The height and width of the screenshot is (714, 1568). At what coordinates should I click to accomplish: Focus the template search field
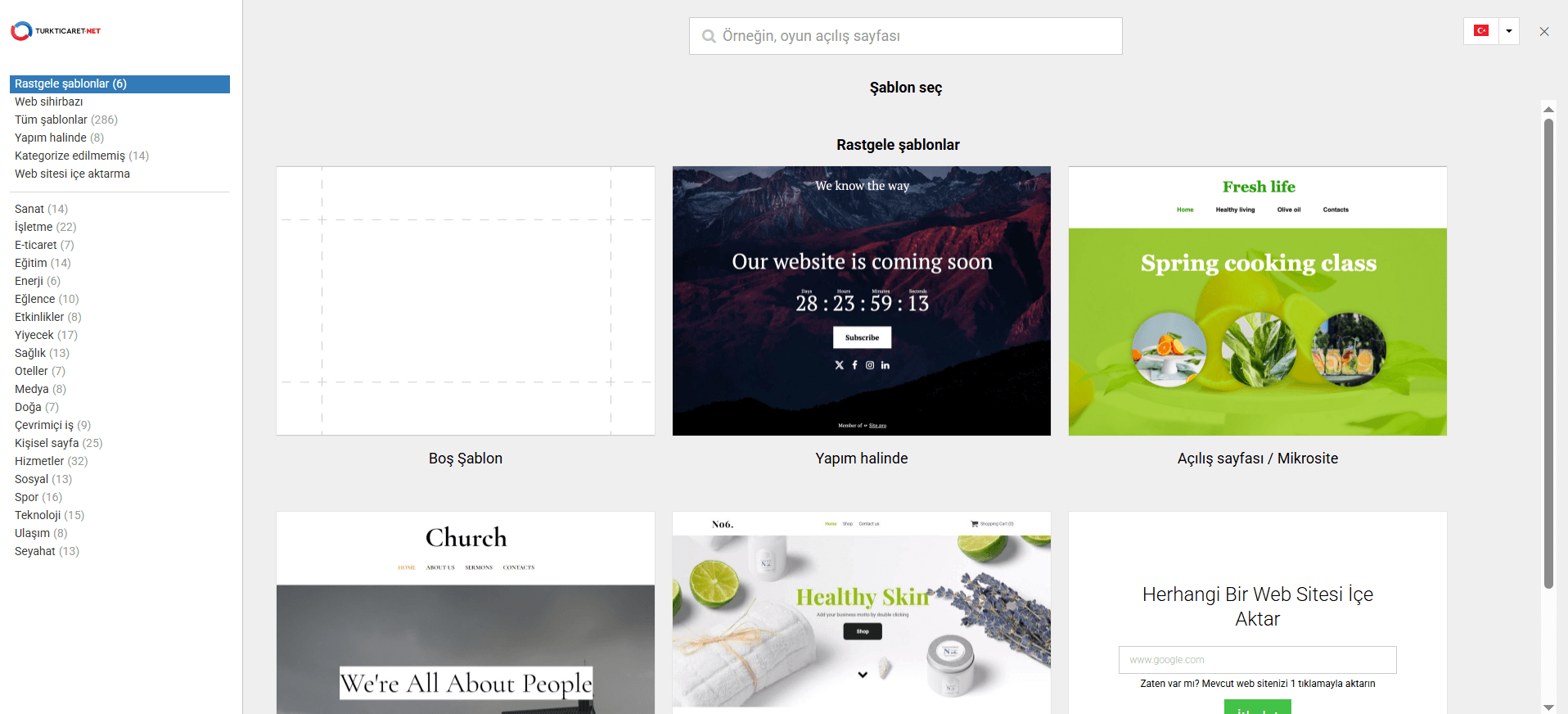[x=905, y=36]
